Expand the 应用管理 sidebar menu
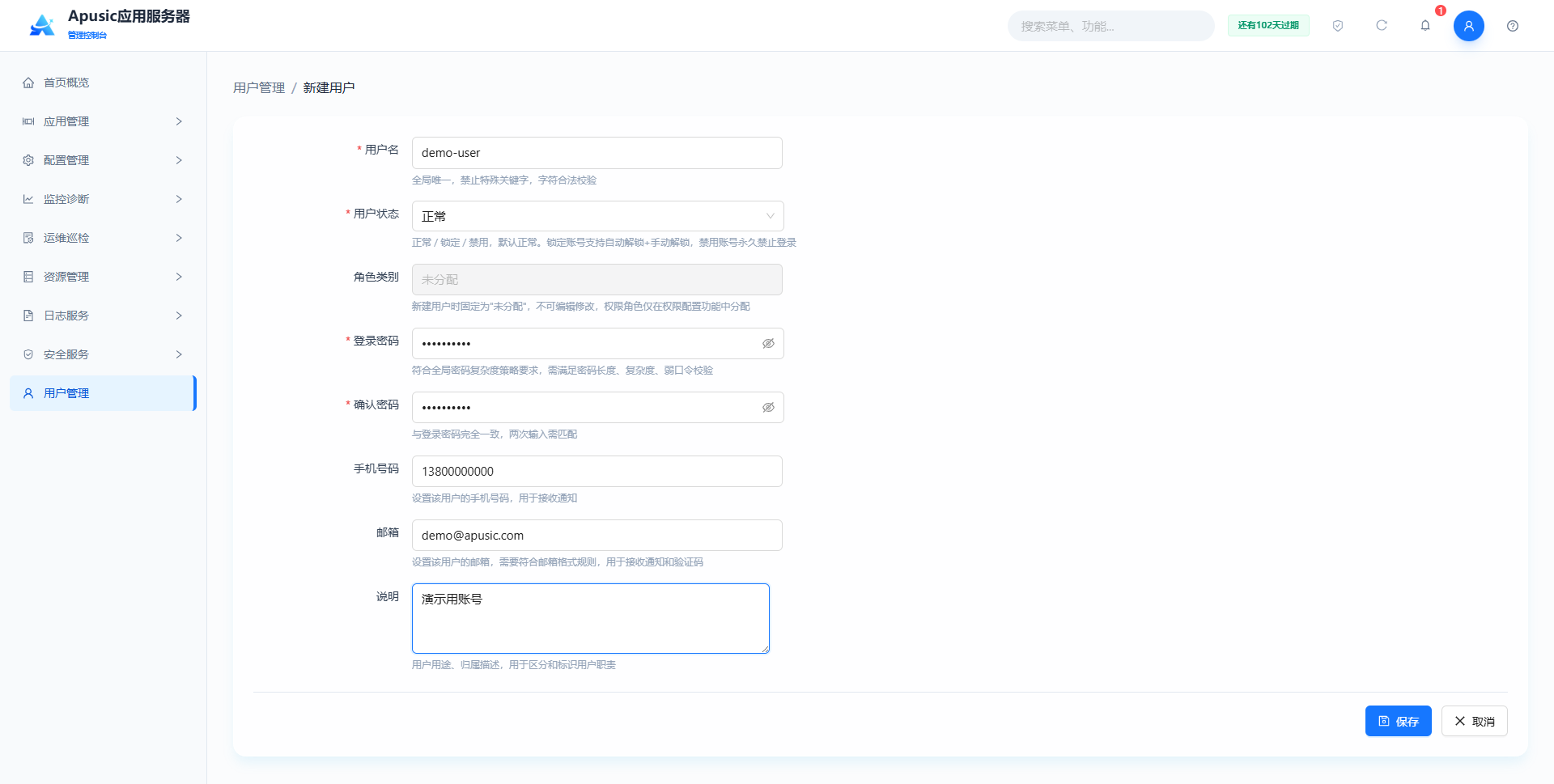This screenshot has height=784, width=1554. click(103, 121)
